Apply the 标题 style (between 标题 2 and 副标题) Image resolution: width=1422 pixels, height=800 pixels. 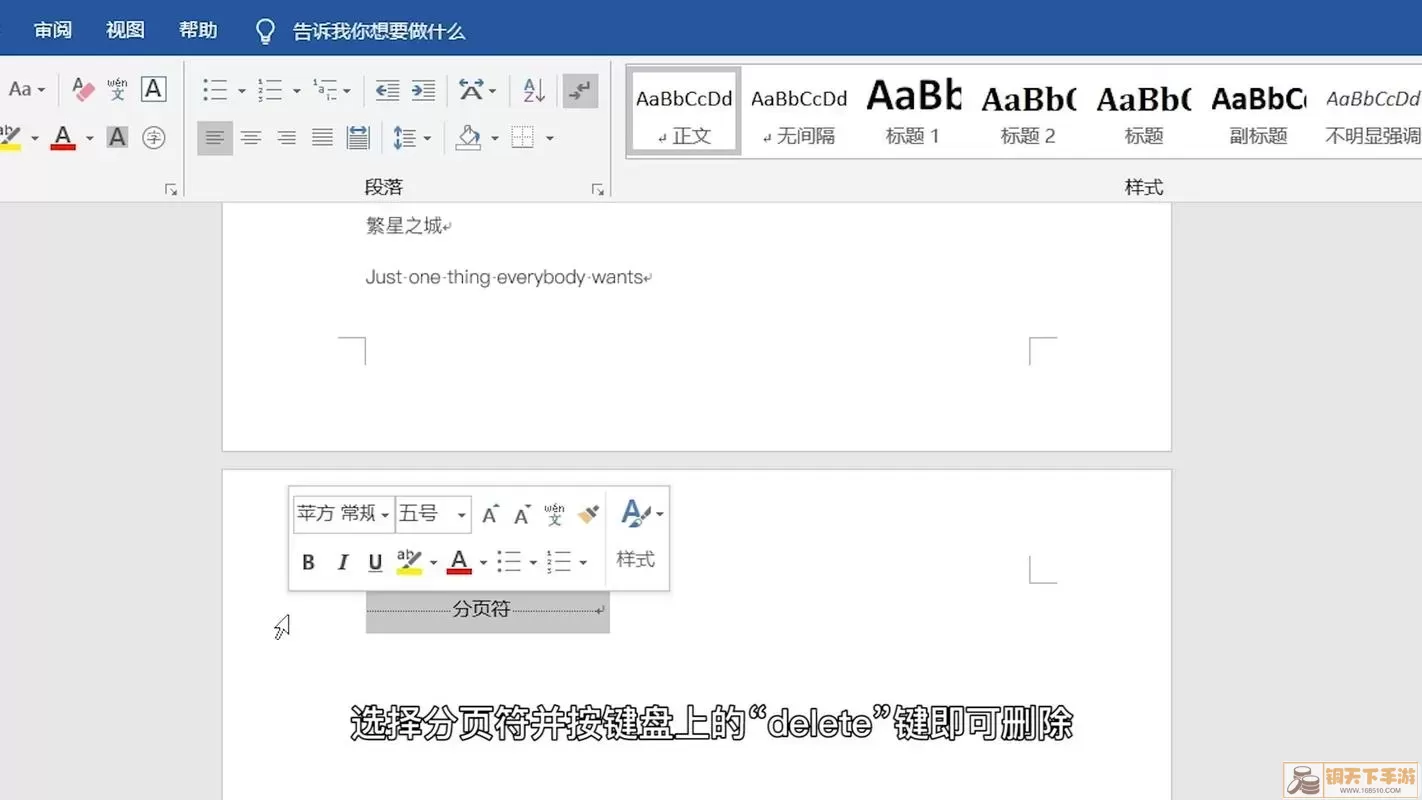(x=1143, y=112)
